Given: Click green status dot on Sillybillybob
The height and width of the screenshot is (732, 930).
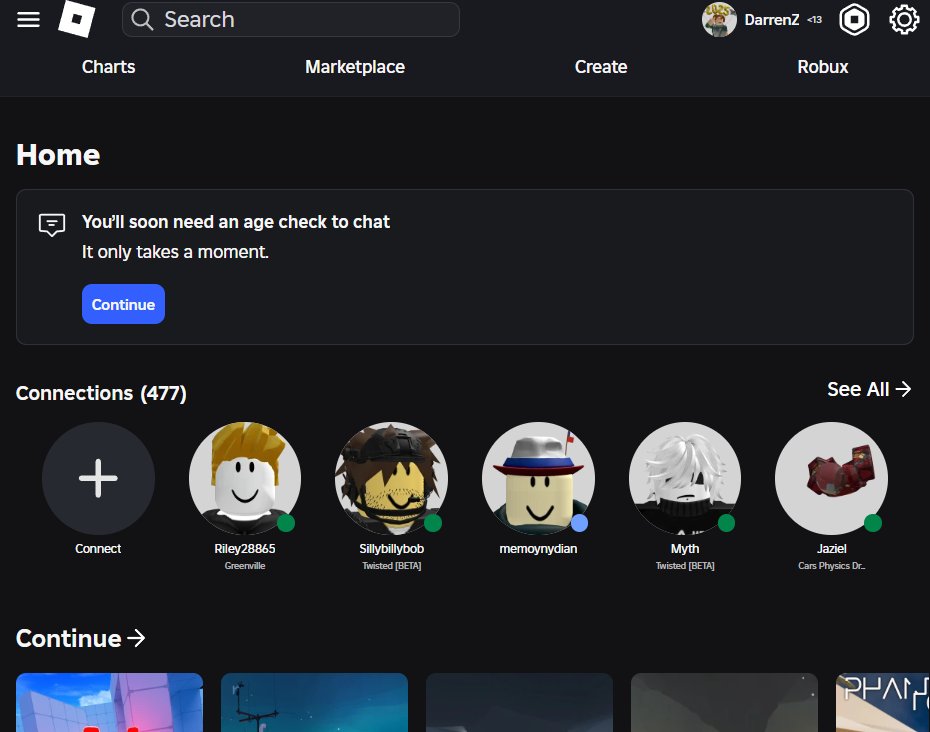Looking at the screenshot, I should [x=433, y=523].
